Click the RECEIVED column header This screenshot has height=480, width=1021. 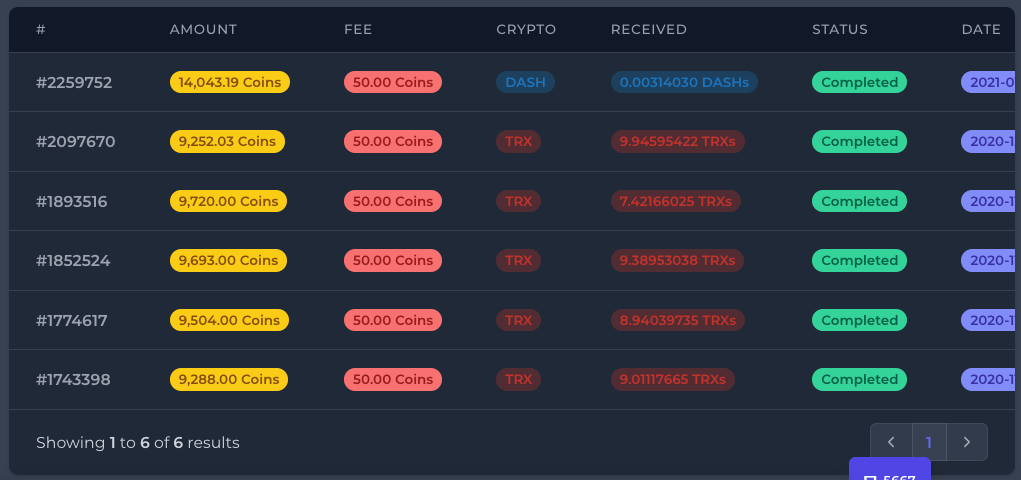click(649, 29)
